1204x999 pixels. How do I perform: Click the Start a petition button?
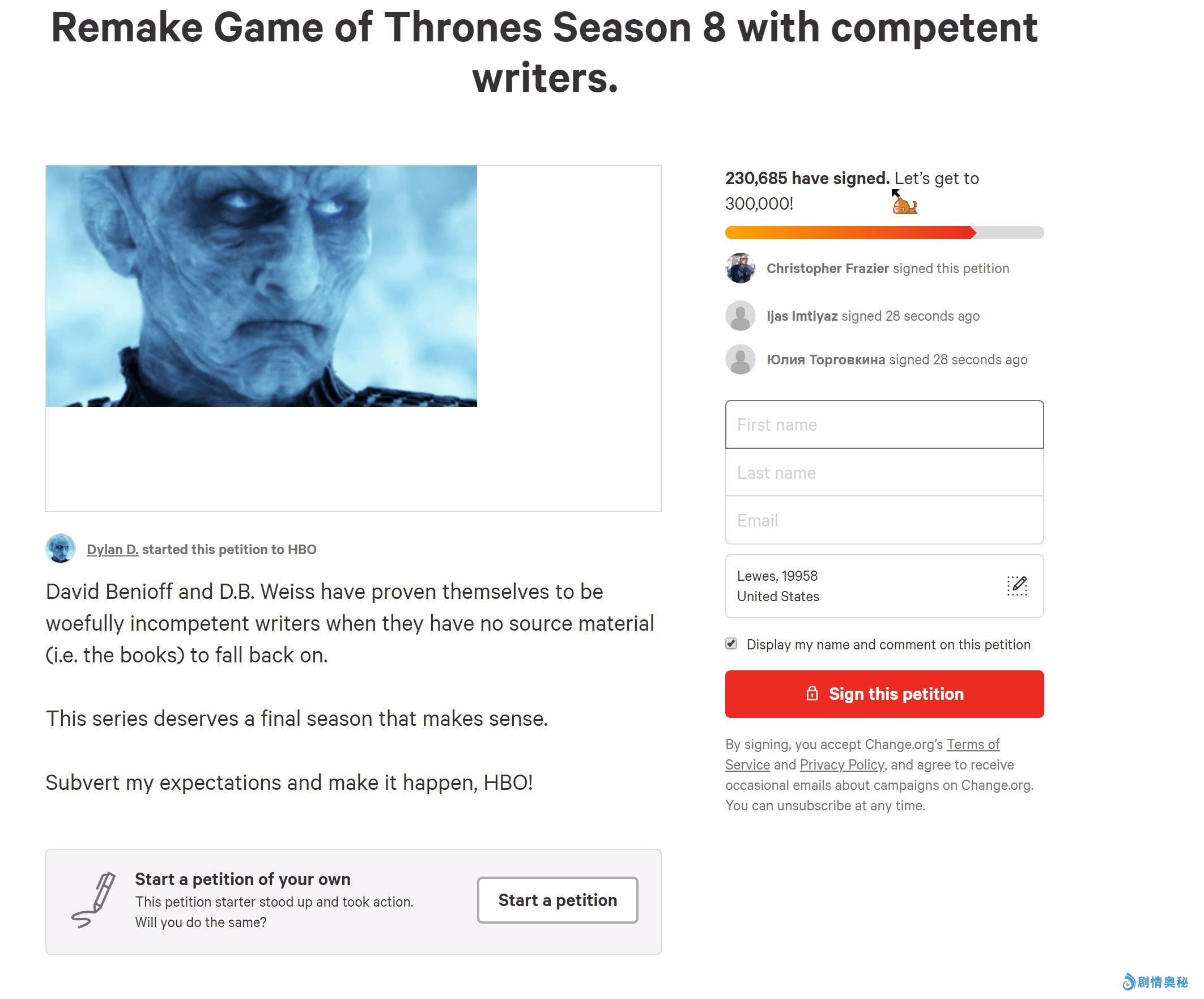tap(558, 900)
